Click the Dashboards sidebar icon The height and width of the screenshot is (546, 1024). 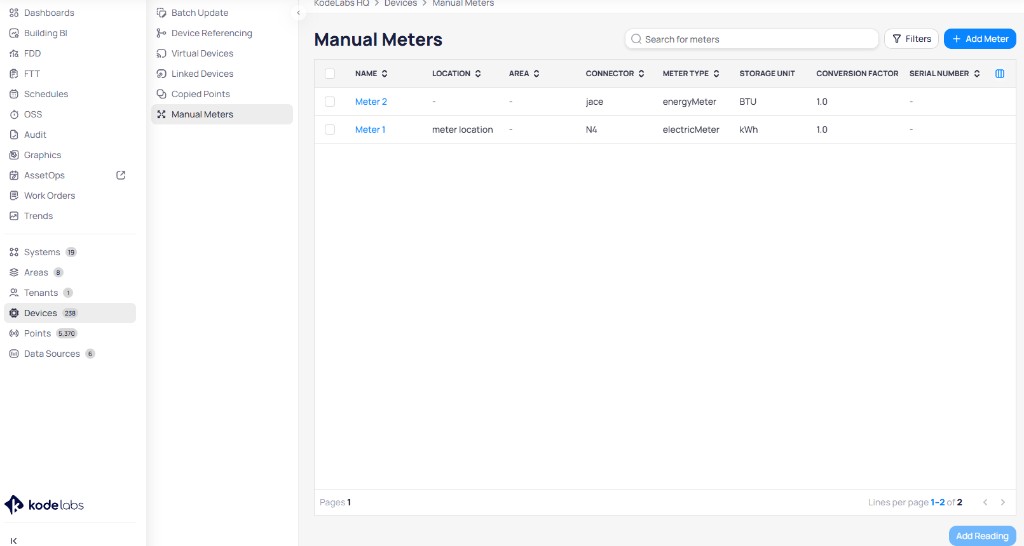point(14,13)
